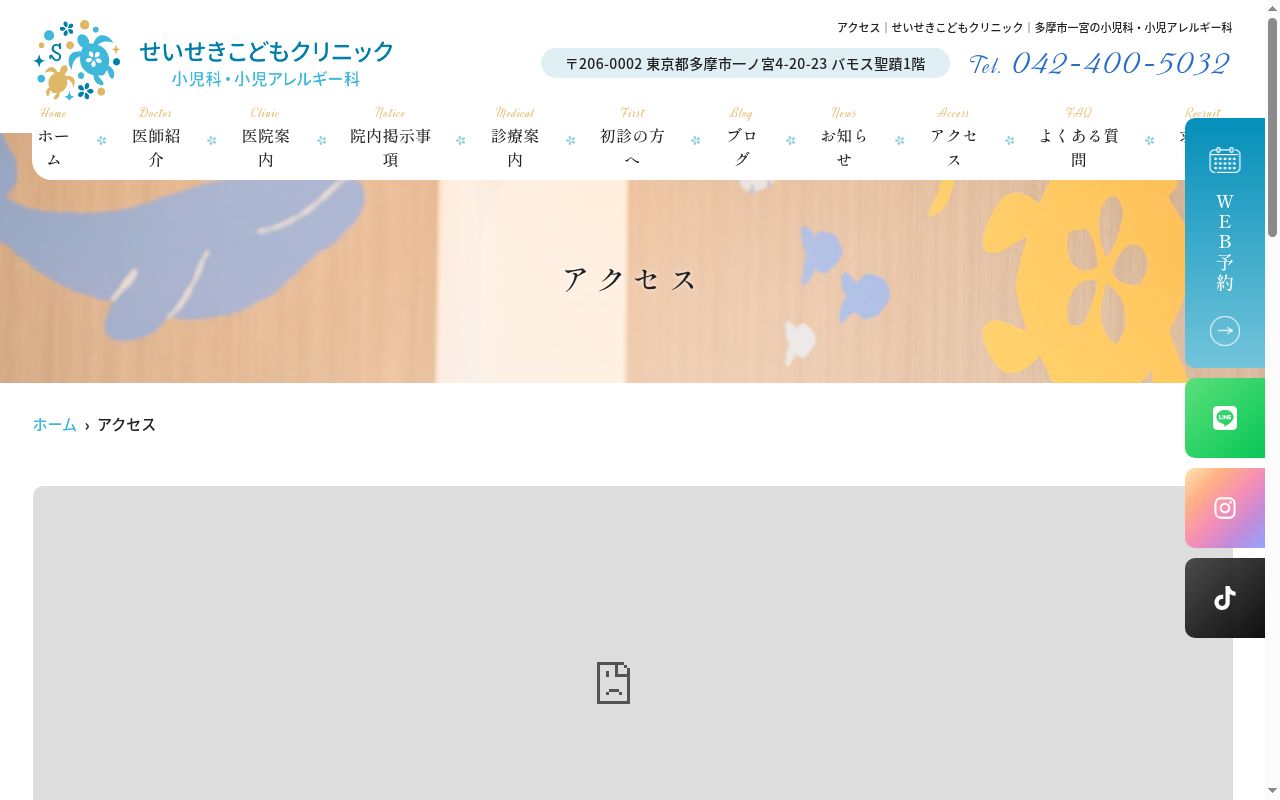Viewport: 1280px width, 800px height.
Task: Click the 小児科・小児アレルギー科 subtitle under logo
Action: click(x=266, y=79)
